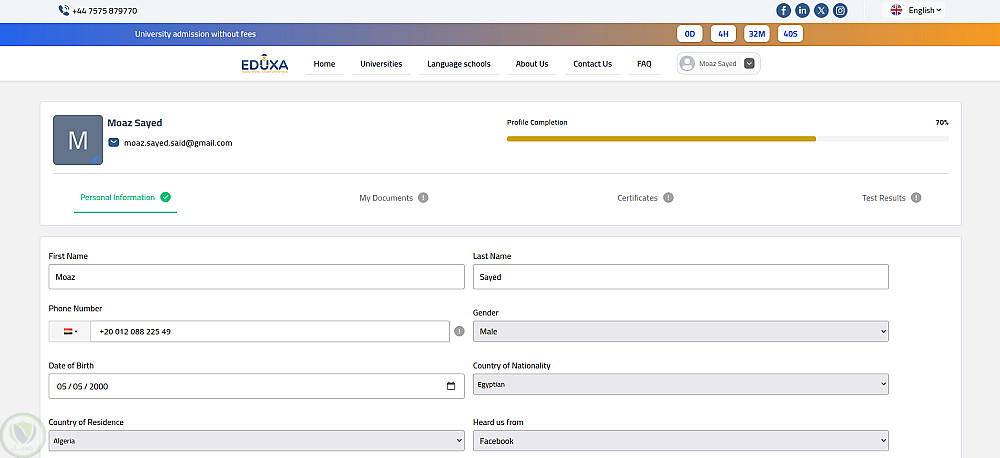Open the Language schools page

pos(459,64)
